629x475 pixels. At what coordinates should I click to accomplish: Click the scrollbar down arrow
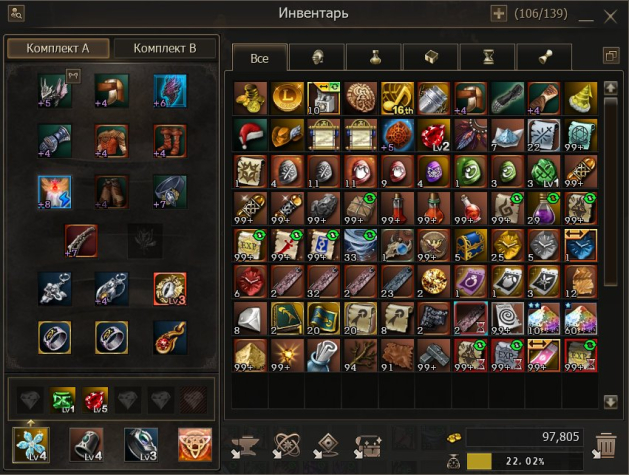611,402
